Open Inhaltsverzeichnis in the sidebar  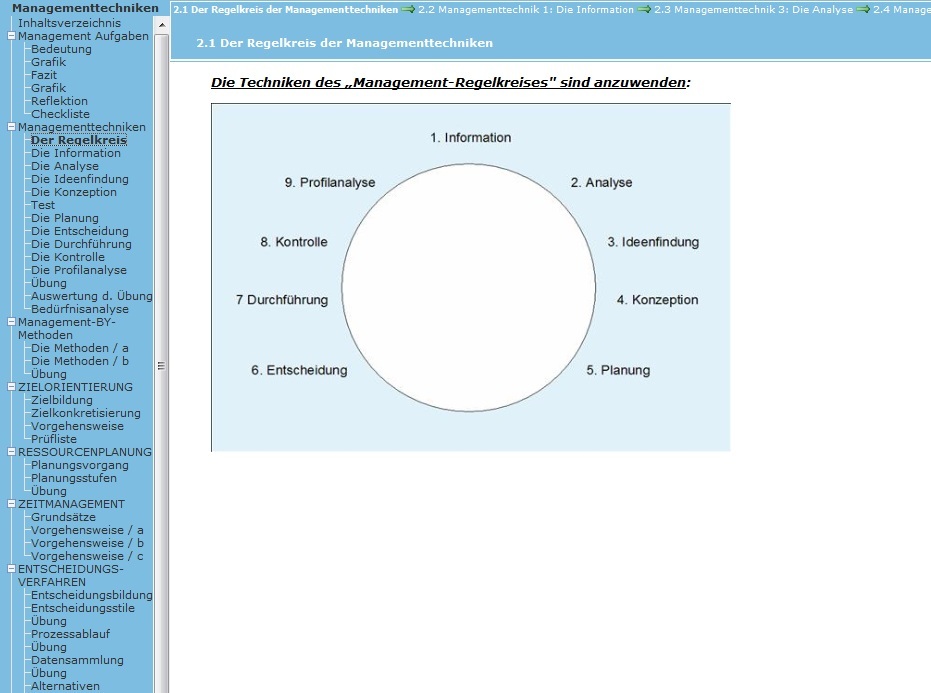click(69, 23)
